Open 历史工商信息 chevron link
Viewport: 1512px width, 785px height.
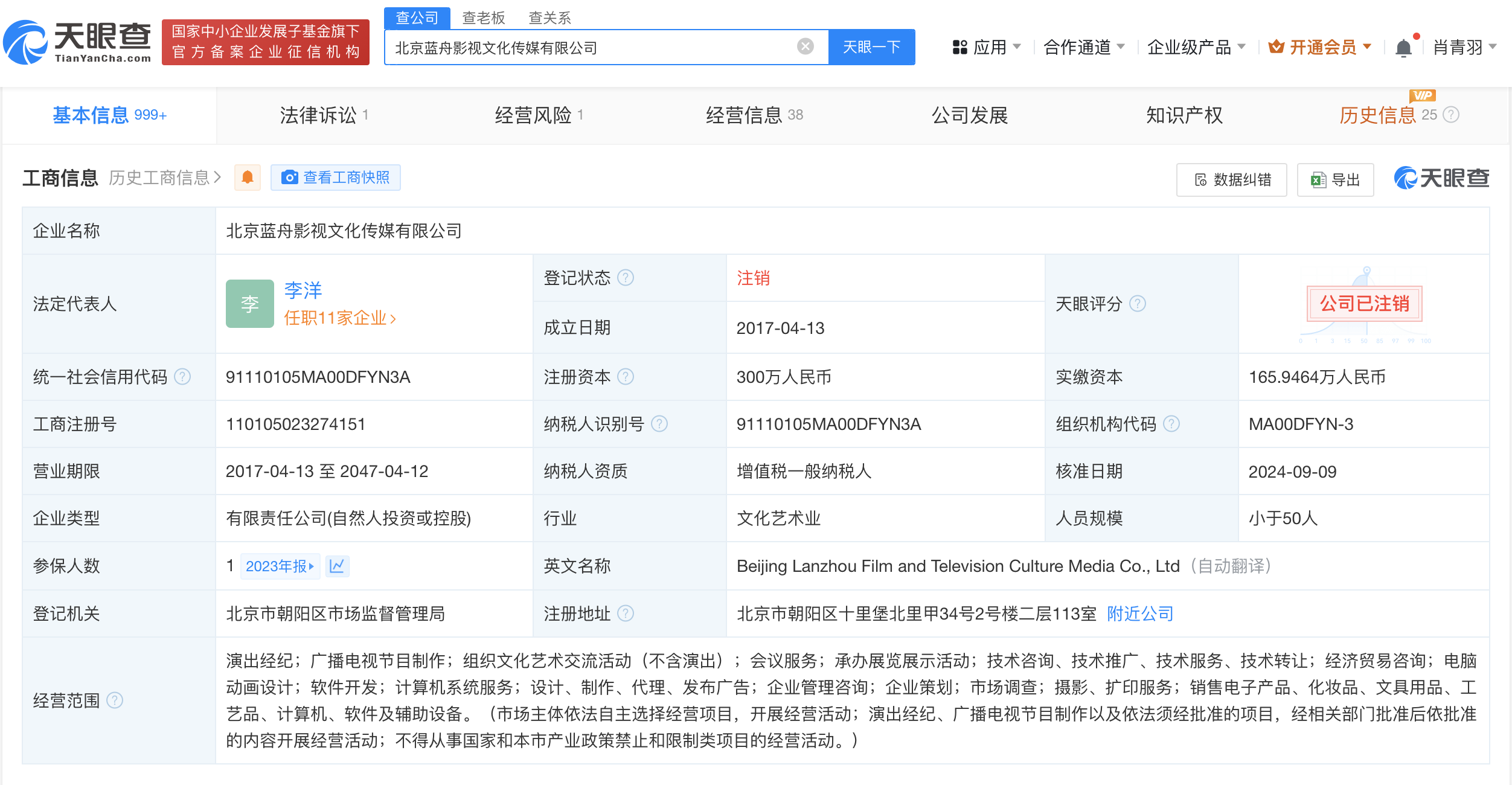click(165, 178)
